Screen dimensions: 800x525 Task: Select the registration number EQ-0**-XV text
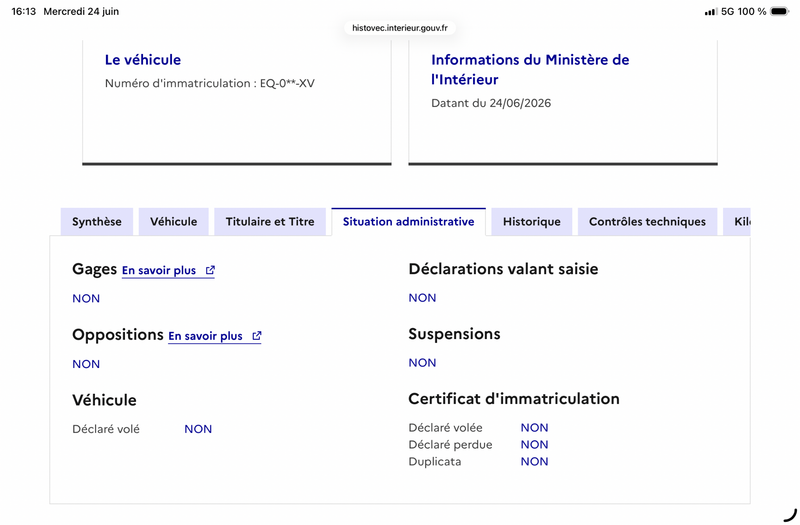point(287,83)
